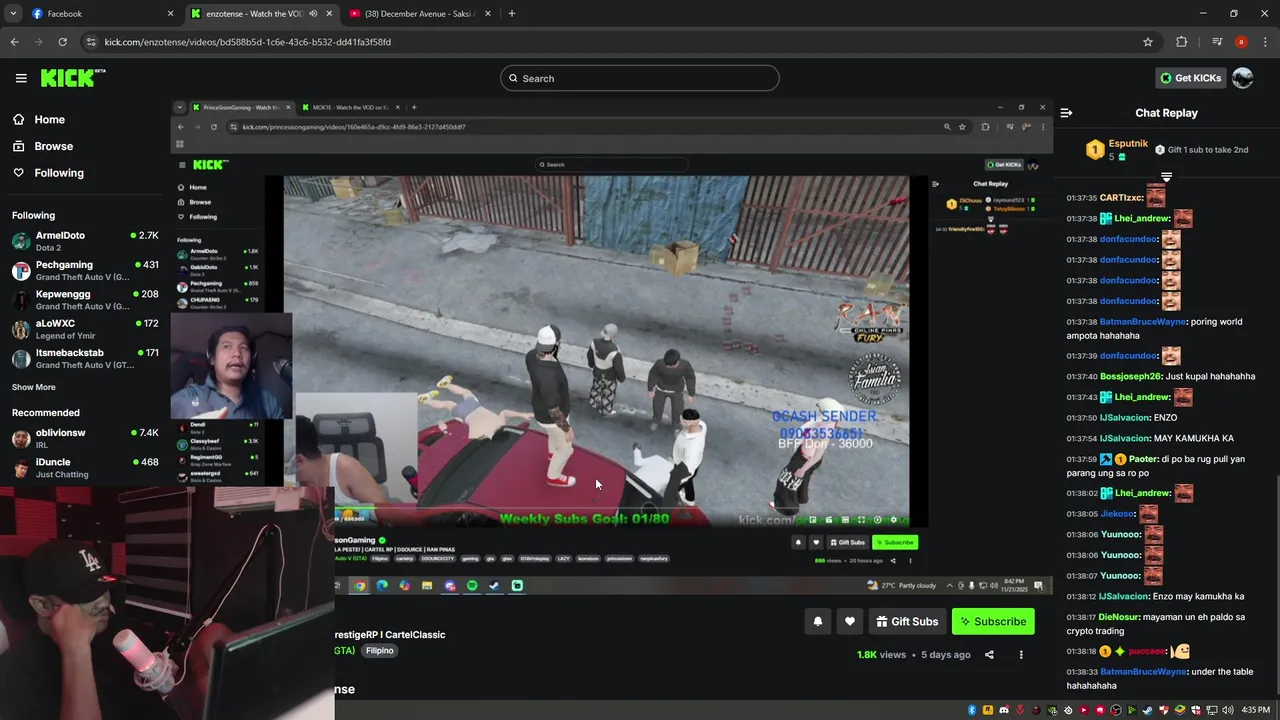Go back in browser
Image resolution: width=1280 pixels, height=720 pixels.
(x=14, y=42)
